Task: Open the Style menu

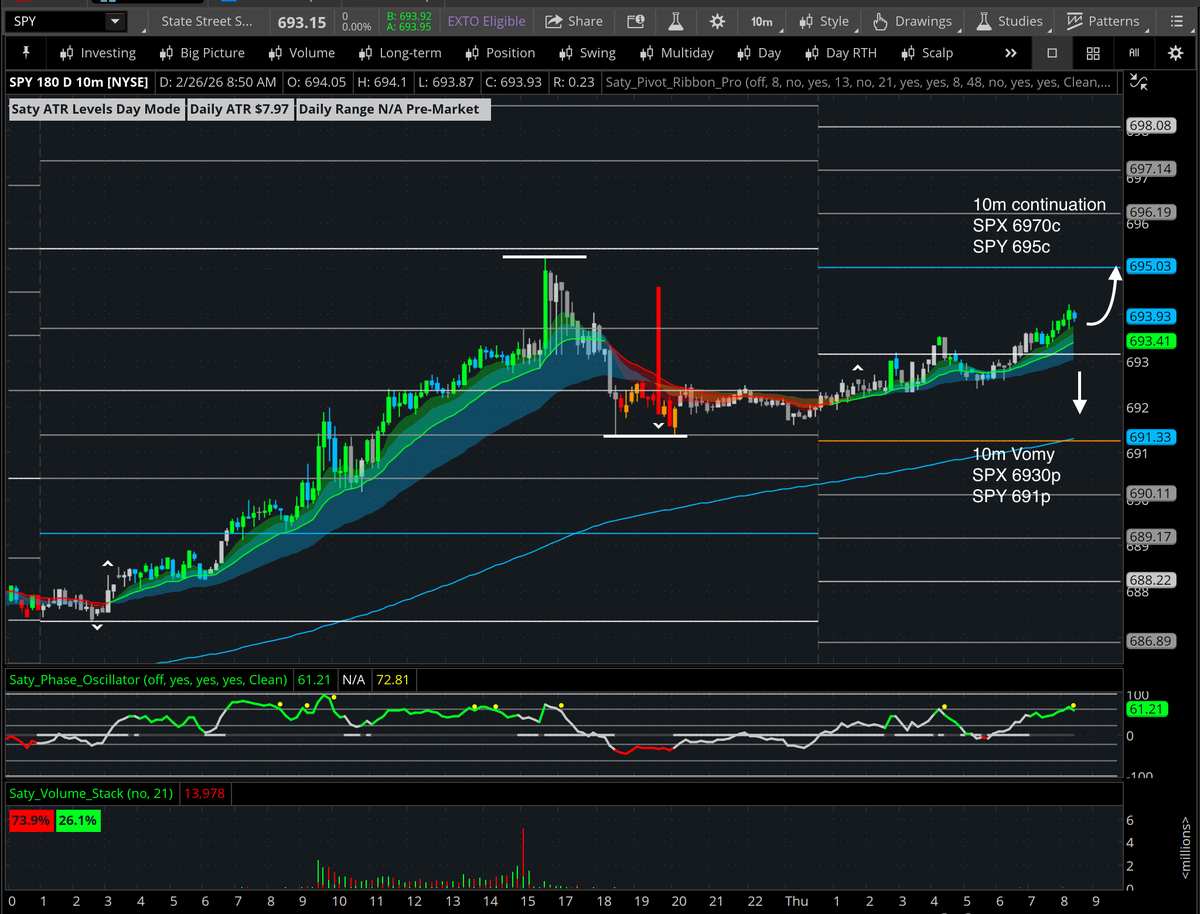Action: pos(825,21)
